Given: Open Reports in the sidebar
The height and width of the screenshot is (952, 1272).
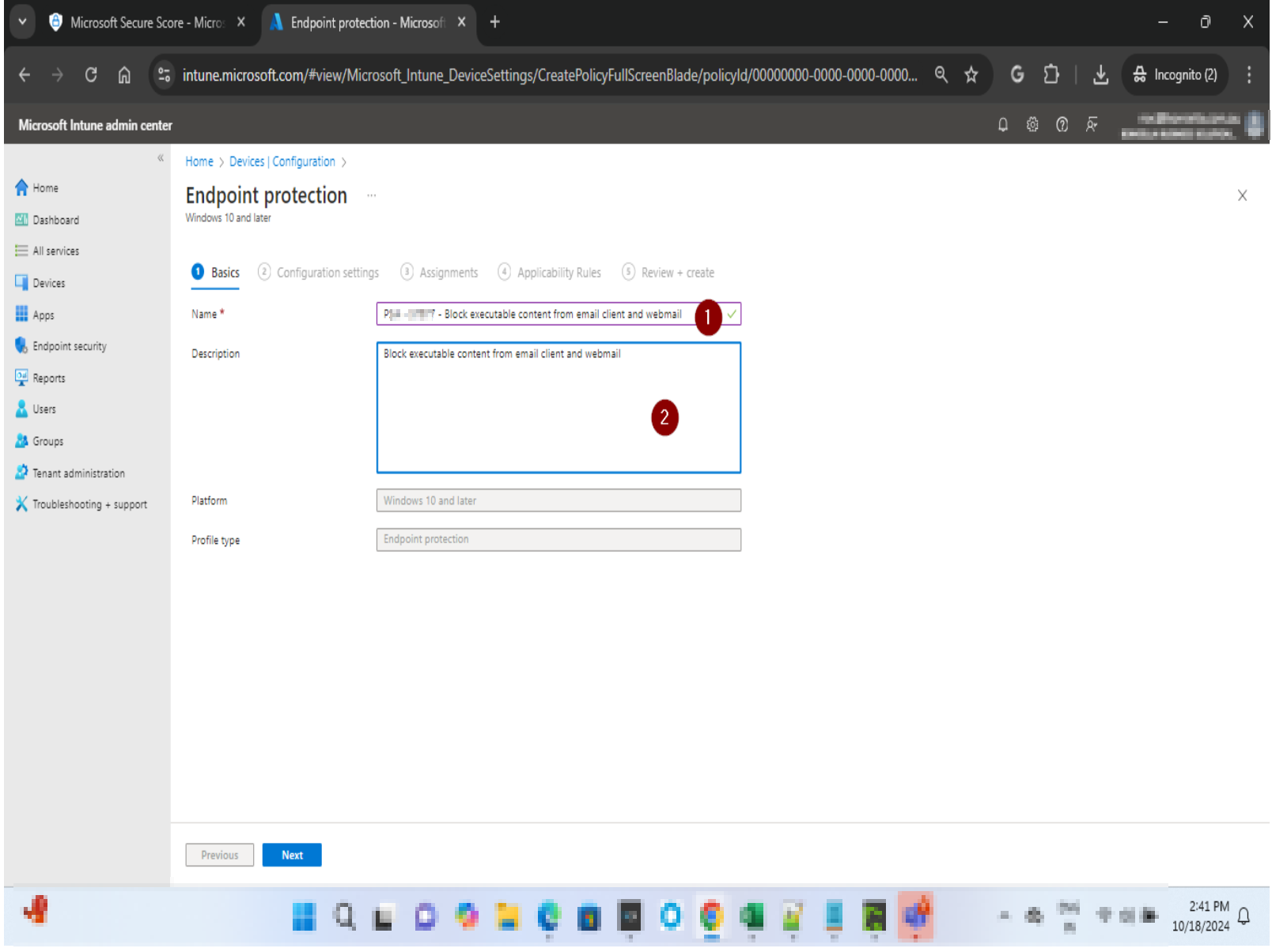Looking at the screenshot, I should tap(40, 378).
